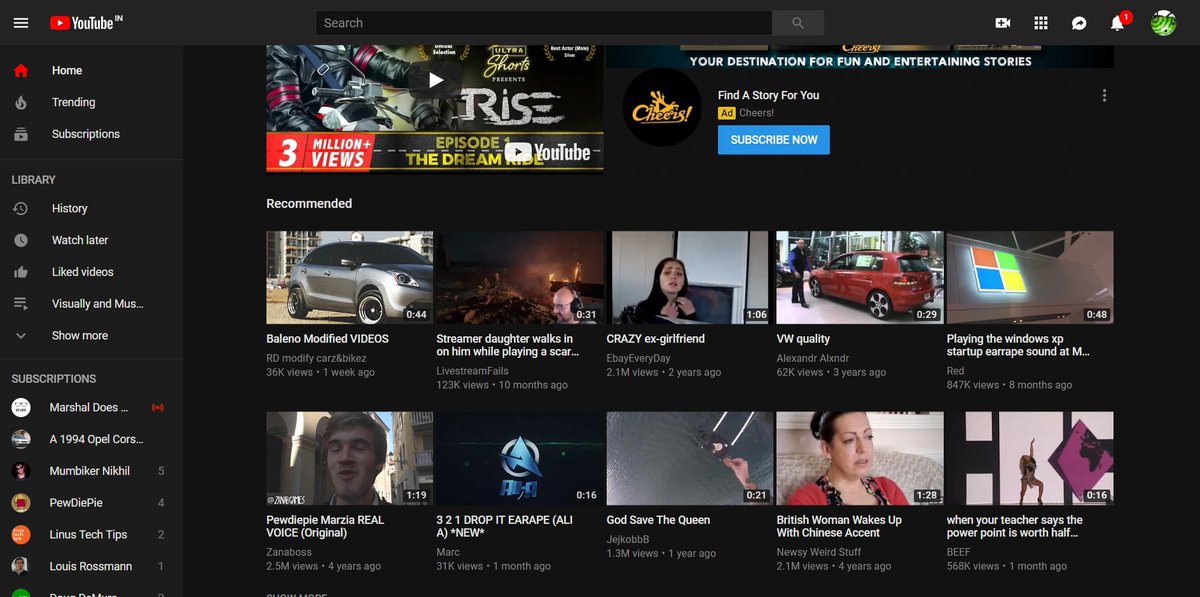
Task: Click the History clock icon
Action: [21, 209]
